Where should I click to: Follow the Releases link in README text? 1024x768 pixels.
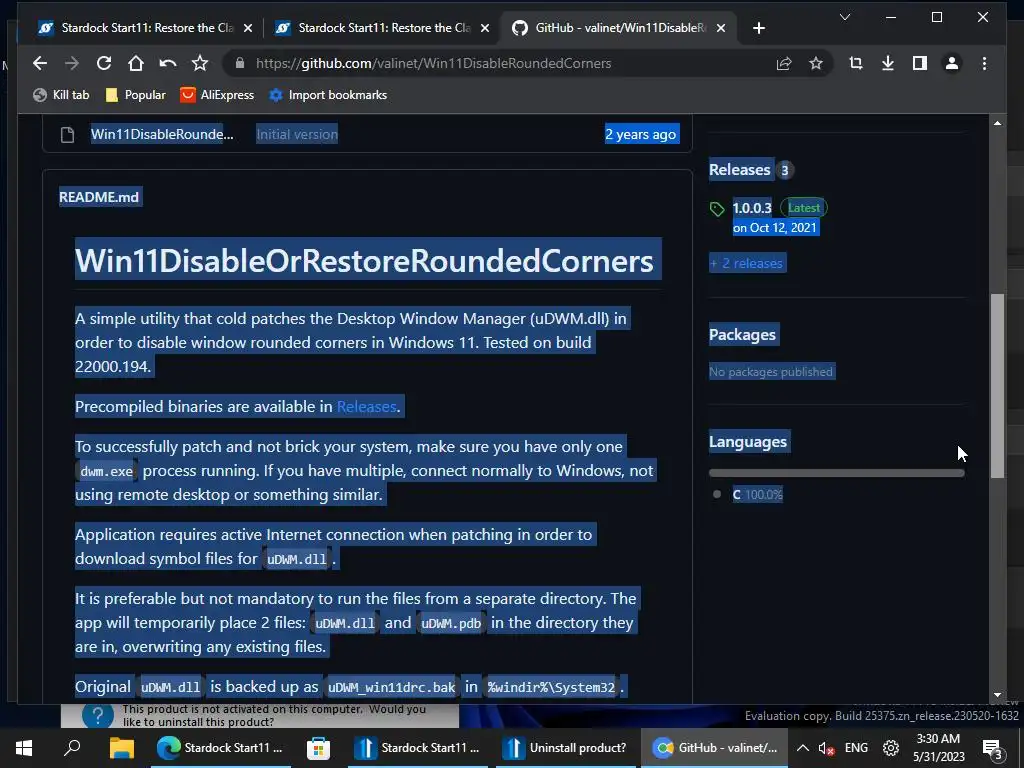pos(366,406)
